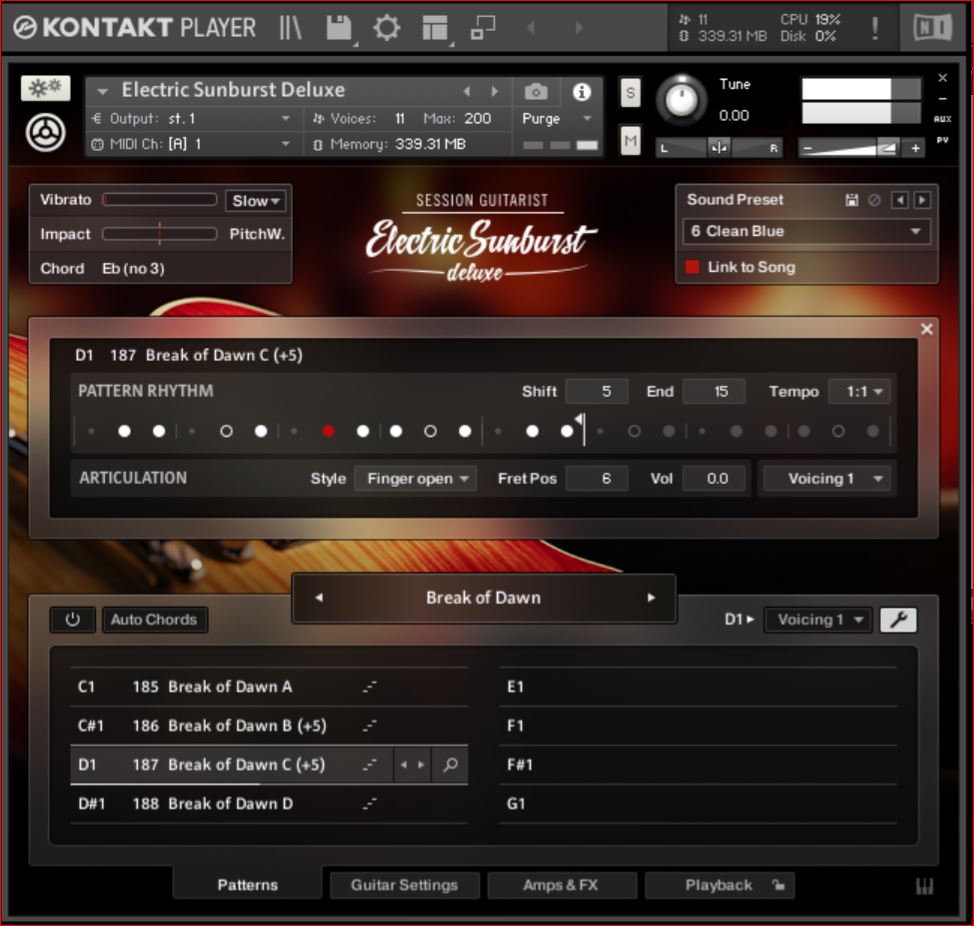Click the save floppy disk icon
The image size is (974, 926).
338,28
